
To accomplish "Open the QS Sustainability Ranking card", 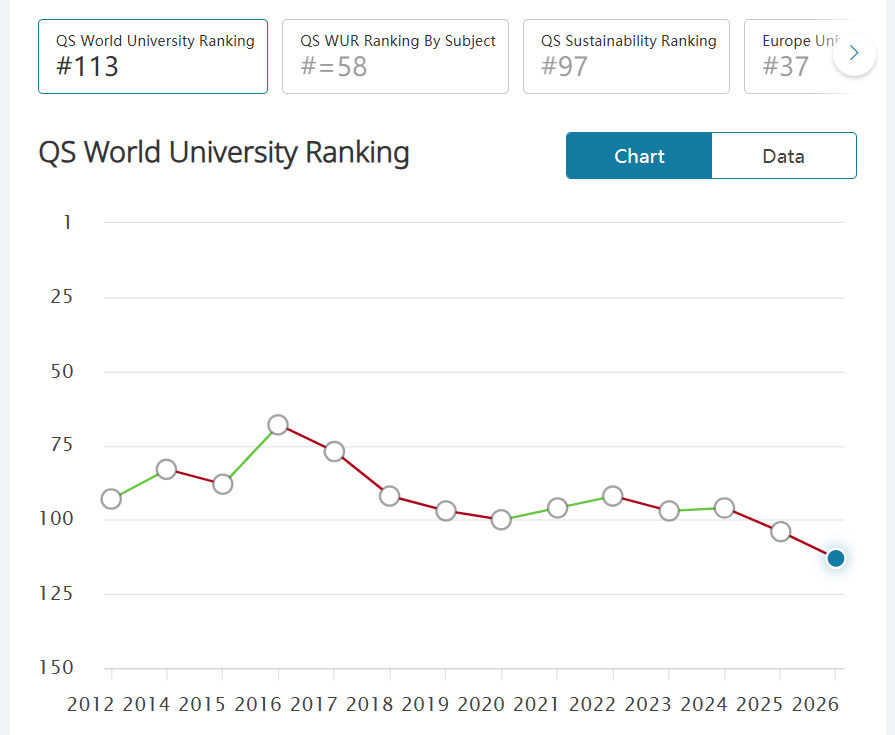I will click(626, 56).
